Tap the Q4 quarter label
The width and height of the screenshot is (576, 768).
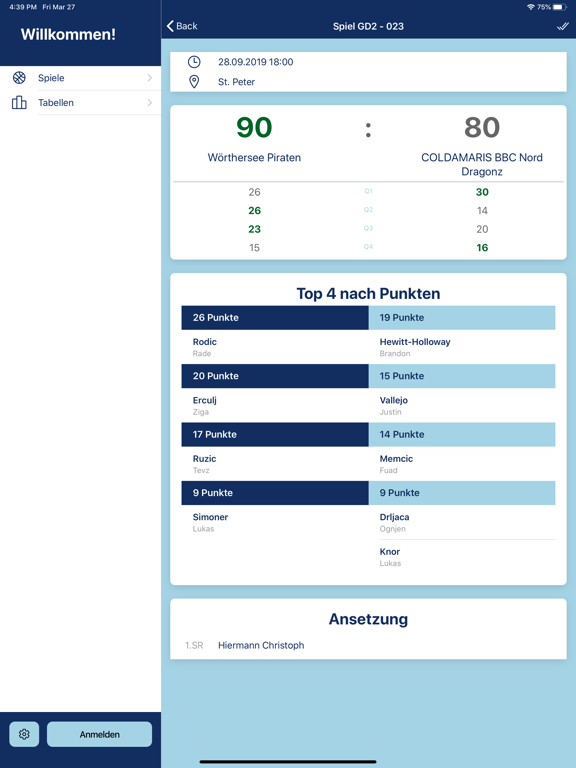coord(368,247)
